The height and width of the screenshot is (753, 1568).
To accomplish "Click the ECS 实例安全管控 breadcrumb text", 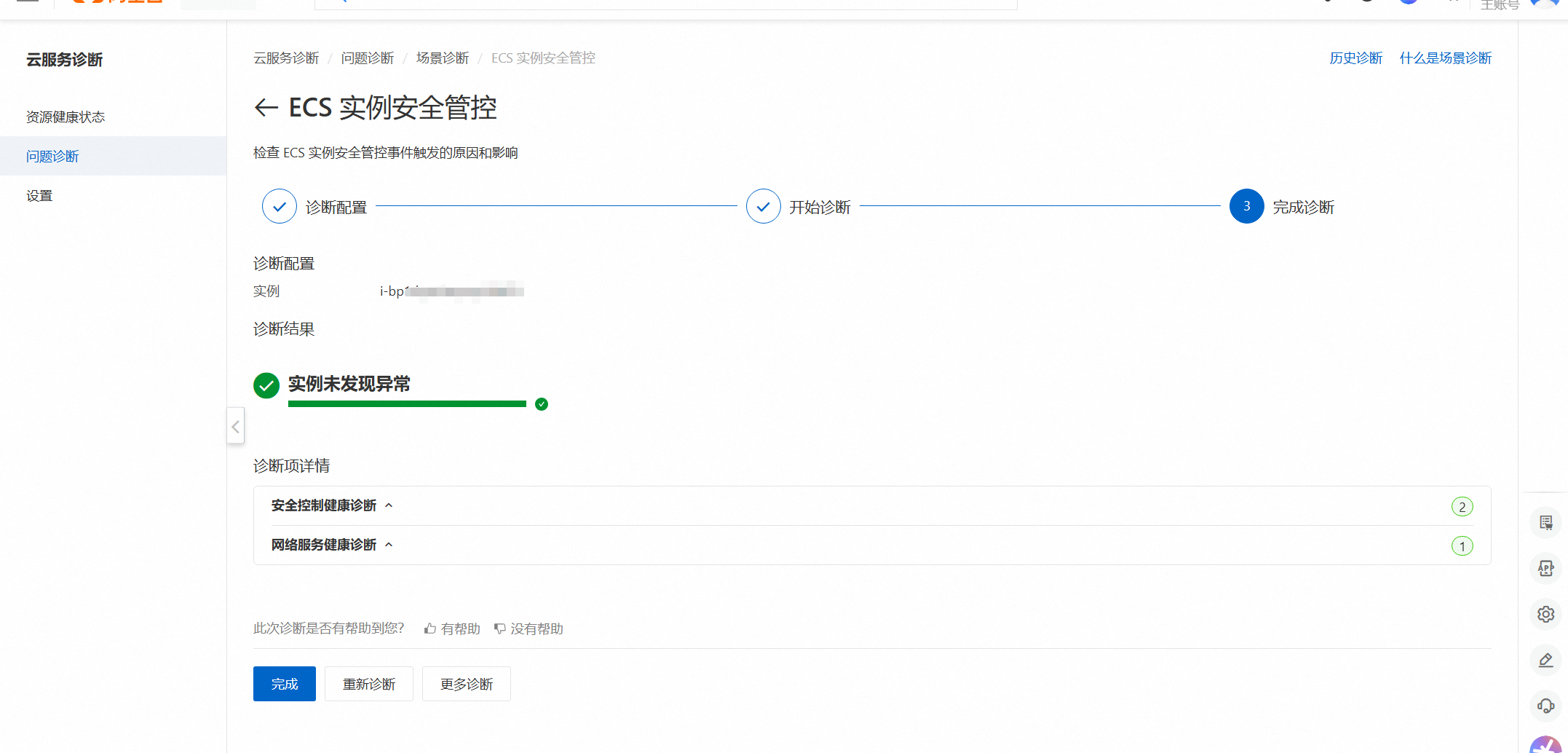I will tap(543, 58).
